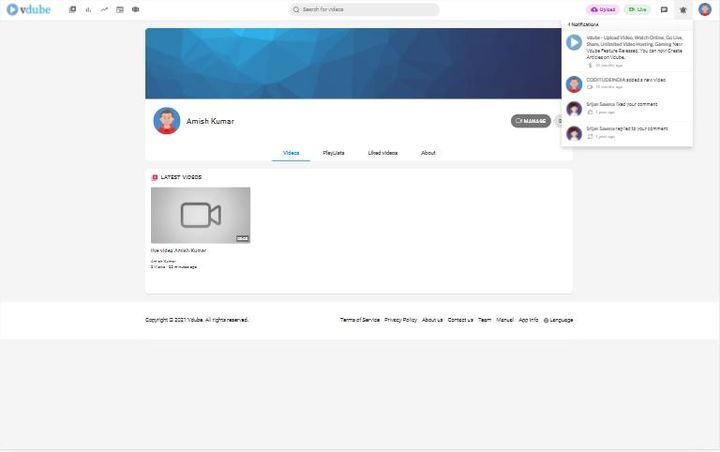720x452 pixels.
Task: Click the search magnifier icon
Action: (x=296, y=10)
